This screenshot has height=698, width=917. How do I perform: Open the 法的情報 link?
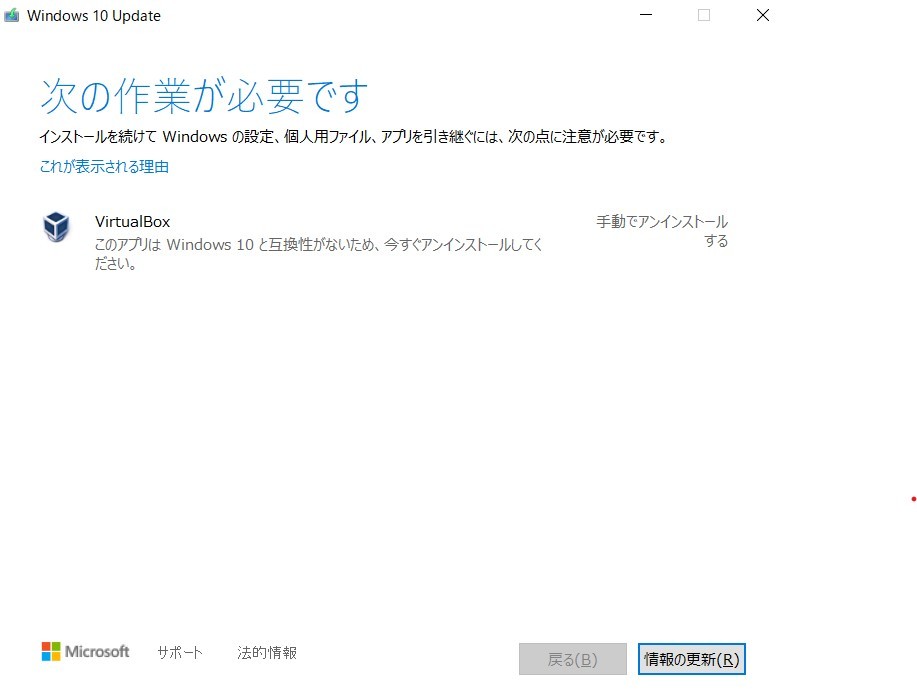click(x=267, y=652)
